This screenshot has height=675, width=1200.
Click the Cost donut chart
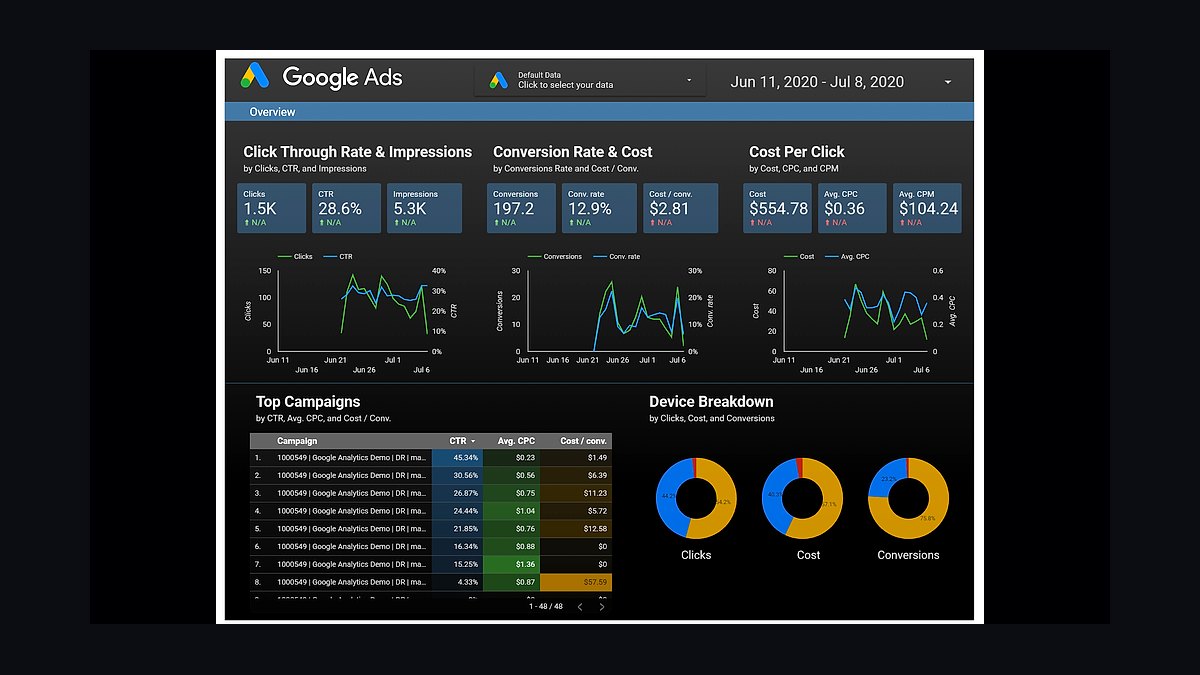point(802,497)
